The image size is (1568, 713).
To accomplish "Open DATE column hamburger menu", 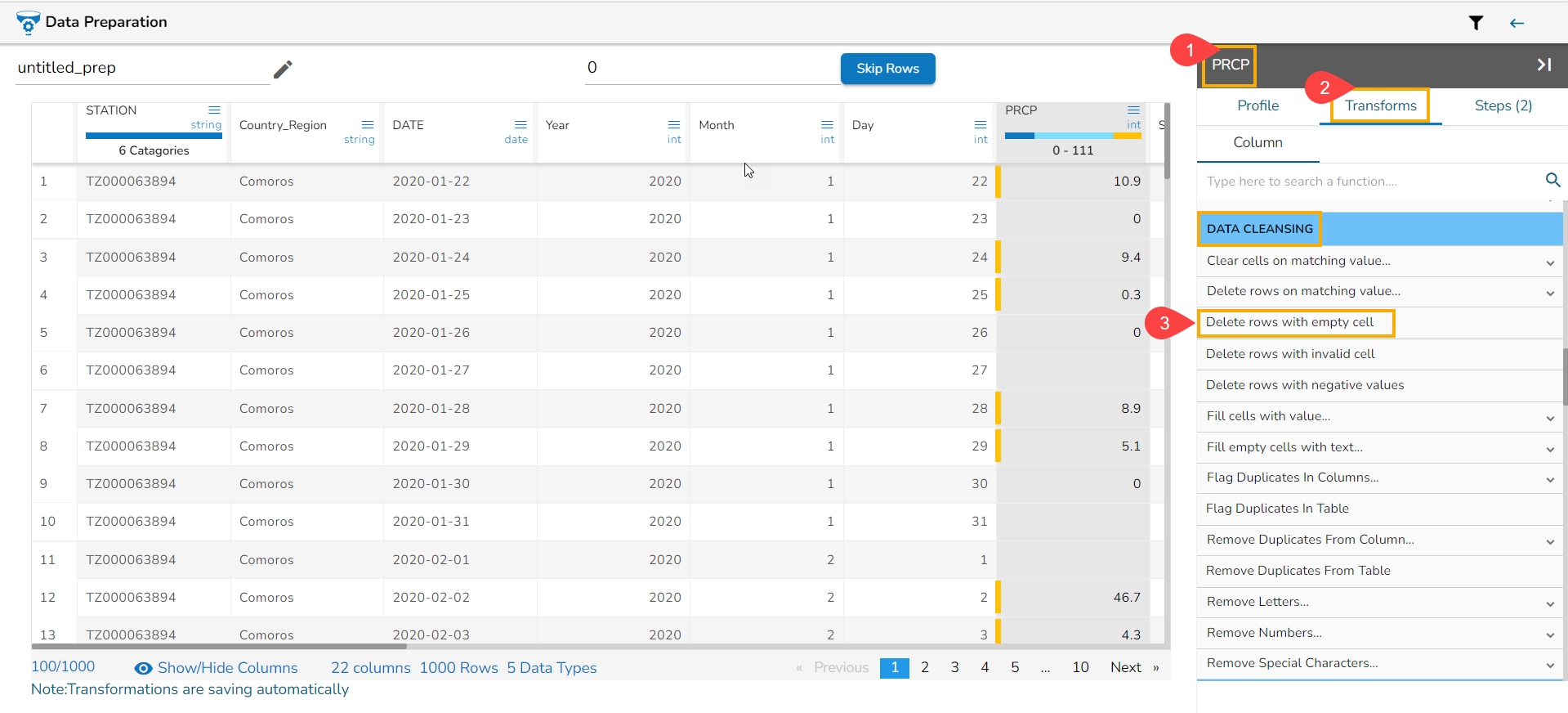I will (x=520, y=125).
